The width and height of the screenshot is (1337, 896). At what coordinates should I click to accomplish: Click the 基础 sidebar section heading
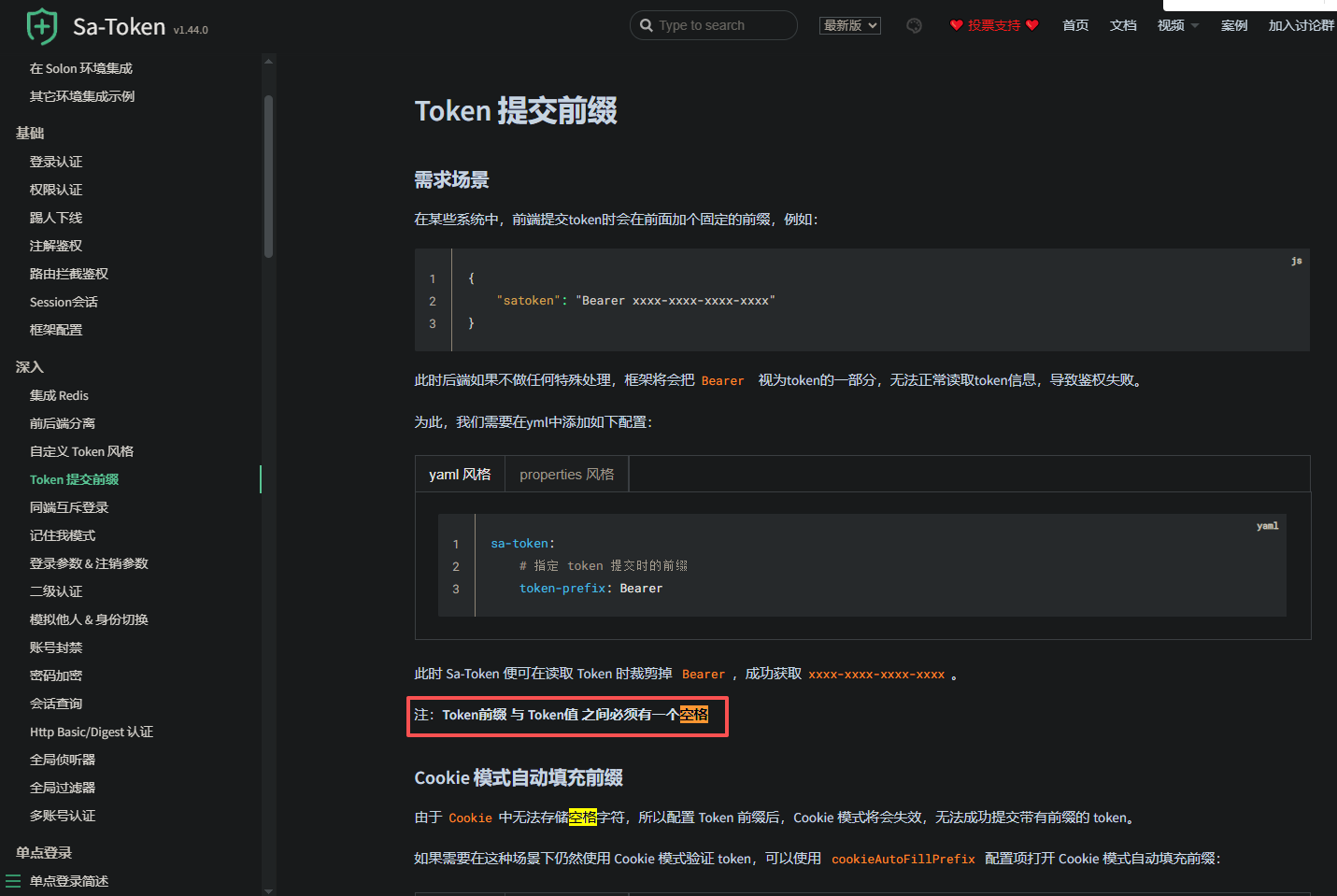pos(30,133)
